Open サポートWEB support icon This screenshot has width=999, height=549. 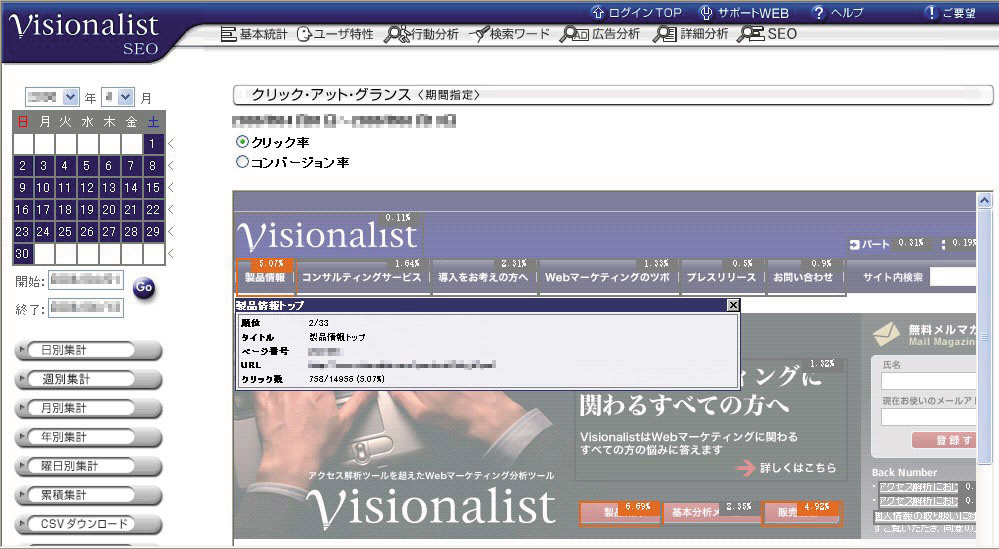(x=706, y=12)
